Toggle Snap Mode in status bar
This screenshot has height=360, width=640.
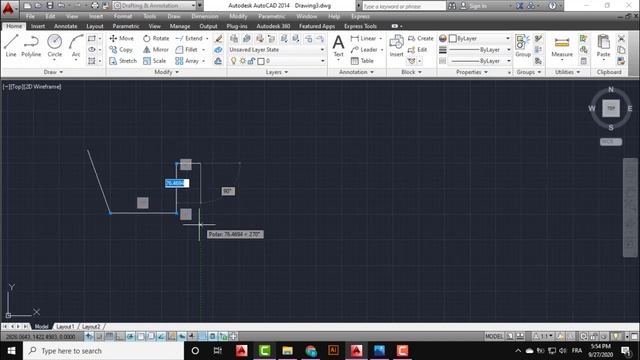pos(99,336)
